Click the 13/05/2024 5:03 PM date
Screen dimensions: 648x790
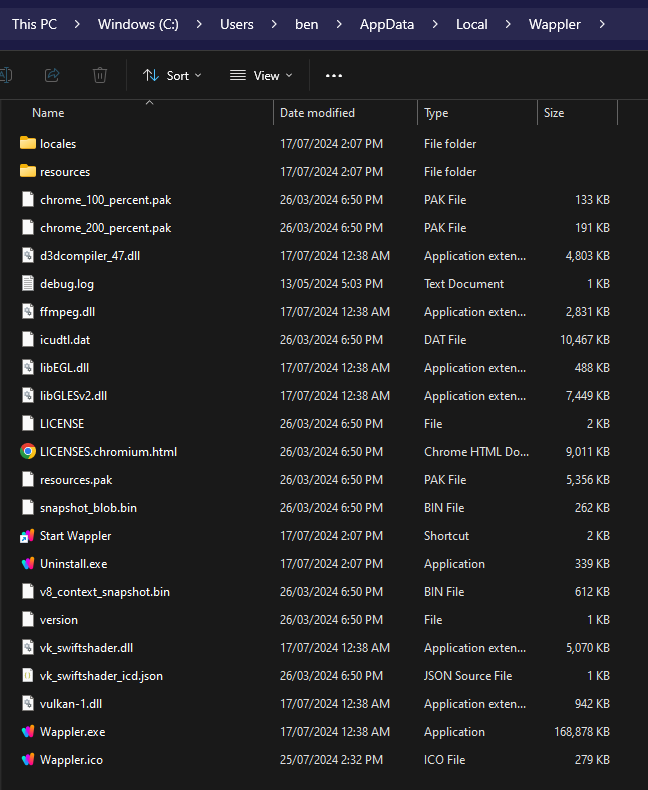331,284
